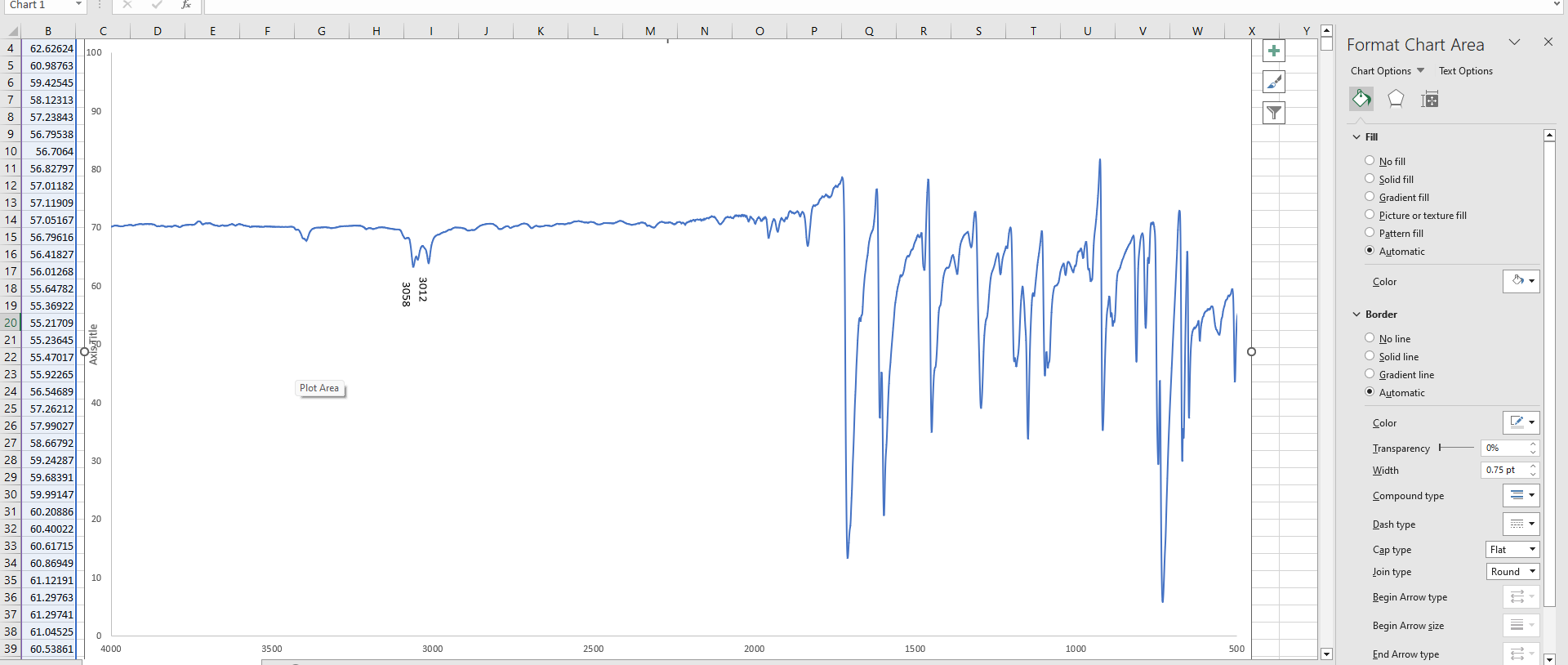This screenshot has height=665, width=1568.
Task: Expand the formula bar chevron
Action: 1557,5
